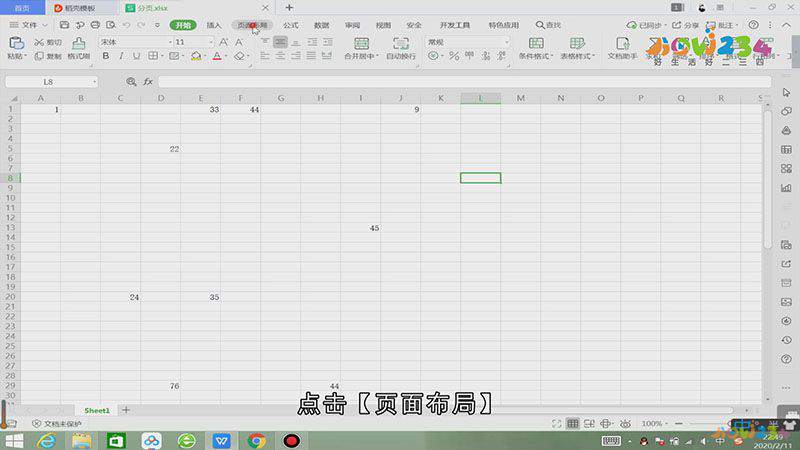Click the fx insert function icon
800x450 pixels.
point(148,82)
